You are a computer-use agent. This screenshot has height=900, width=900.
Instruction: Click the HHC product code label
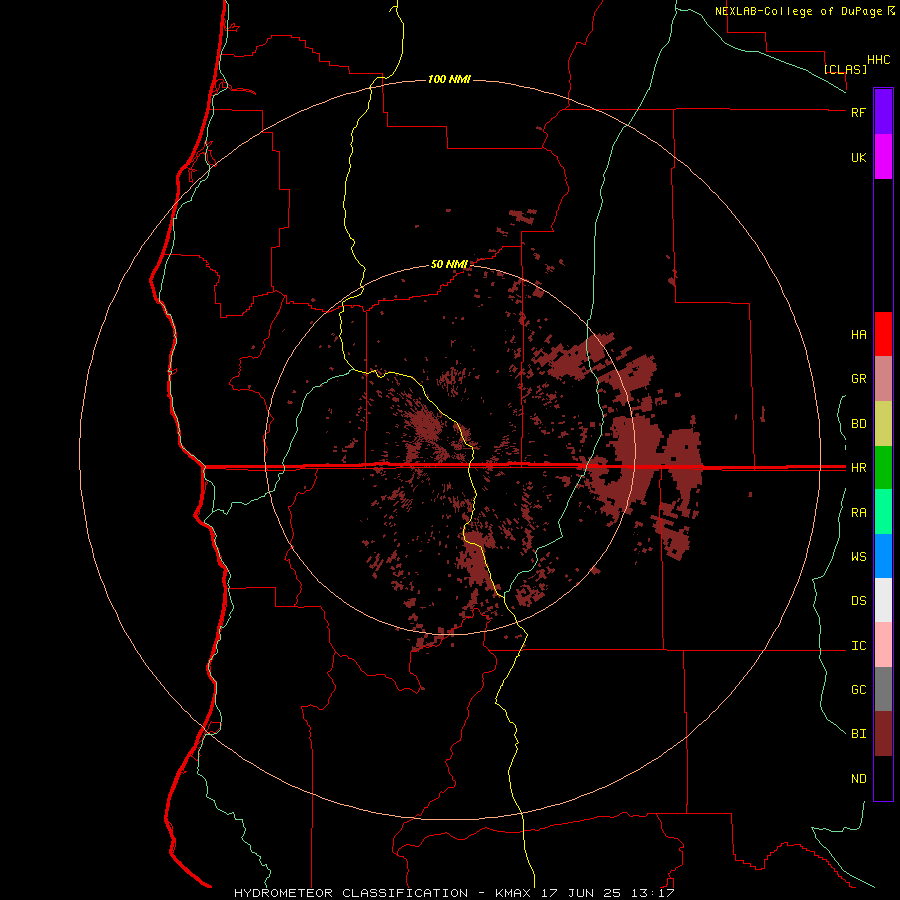pos(879,60)
